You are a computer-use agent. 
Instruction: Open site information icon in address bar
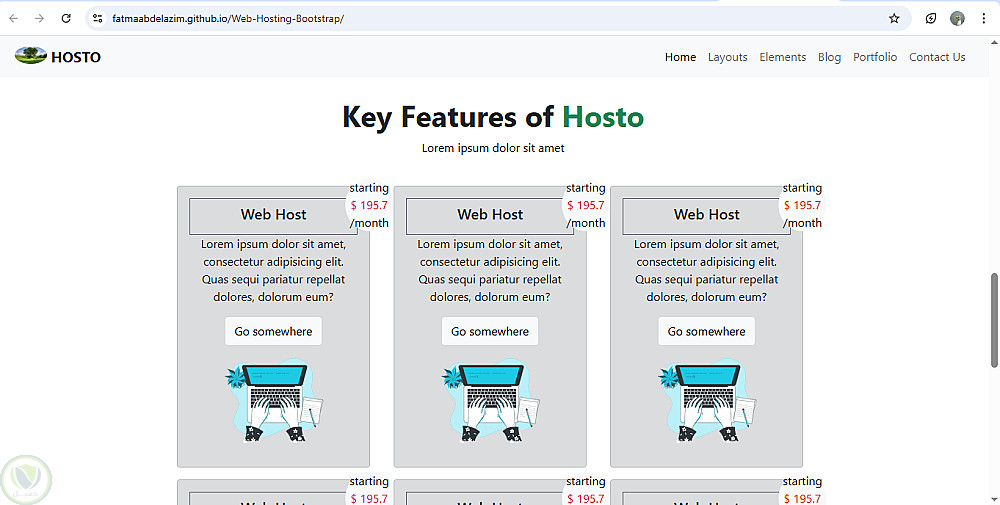[x=98, y=18]
